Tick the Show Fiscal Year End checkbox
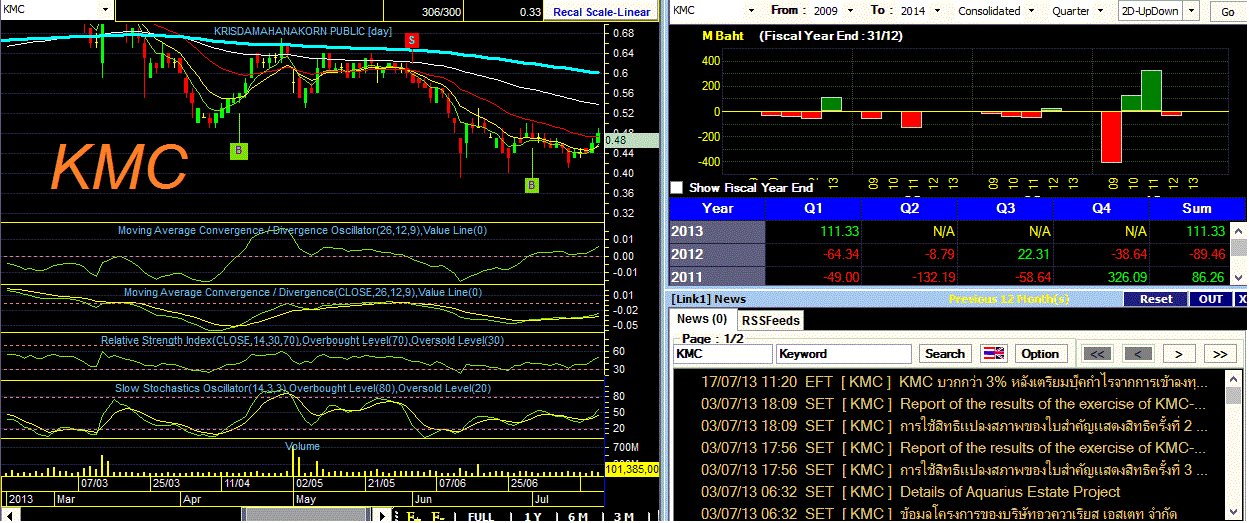 [x=677, y=187]
